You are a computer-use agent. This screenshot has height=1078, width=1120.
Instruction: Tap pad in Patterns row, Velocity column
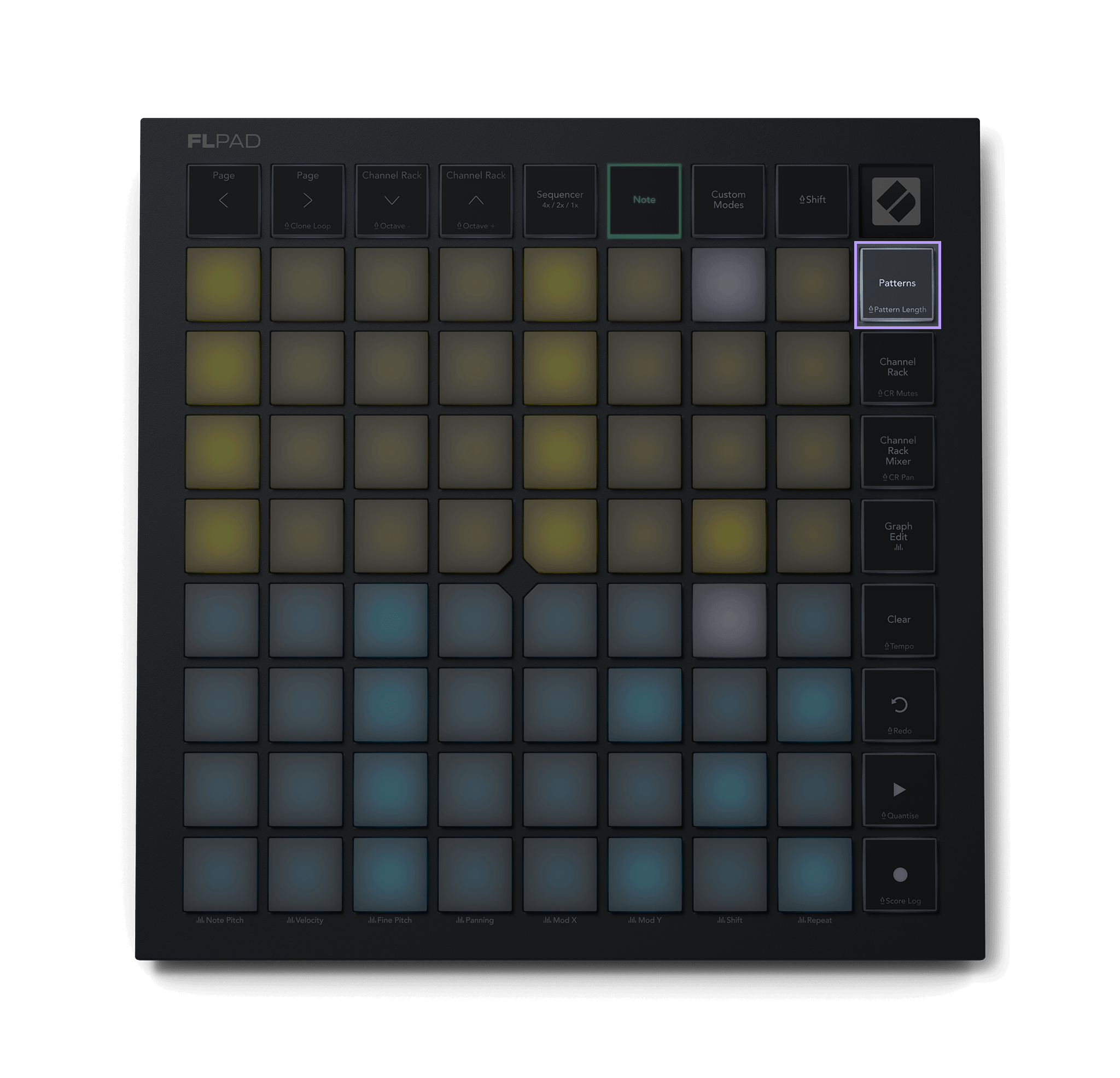click(x=307, y=284)
